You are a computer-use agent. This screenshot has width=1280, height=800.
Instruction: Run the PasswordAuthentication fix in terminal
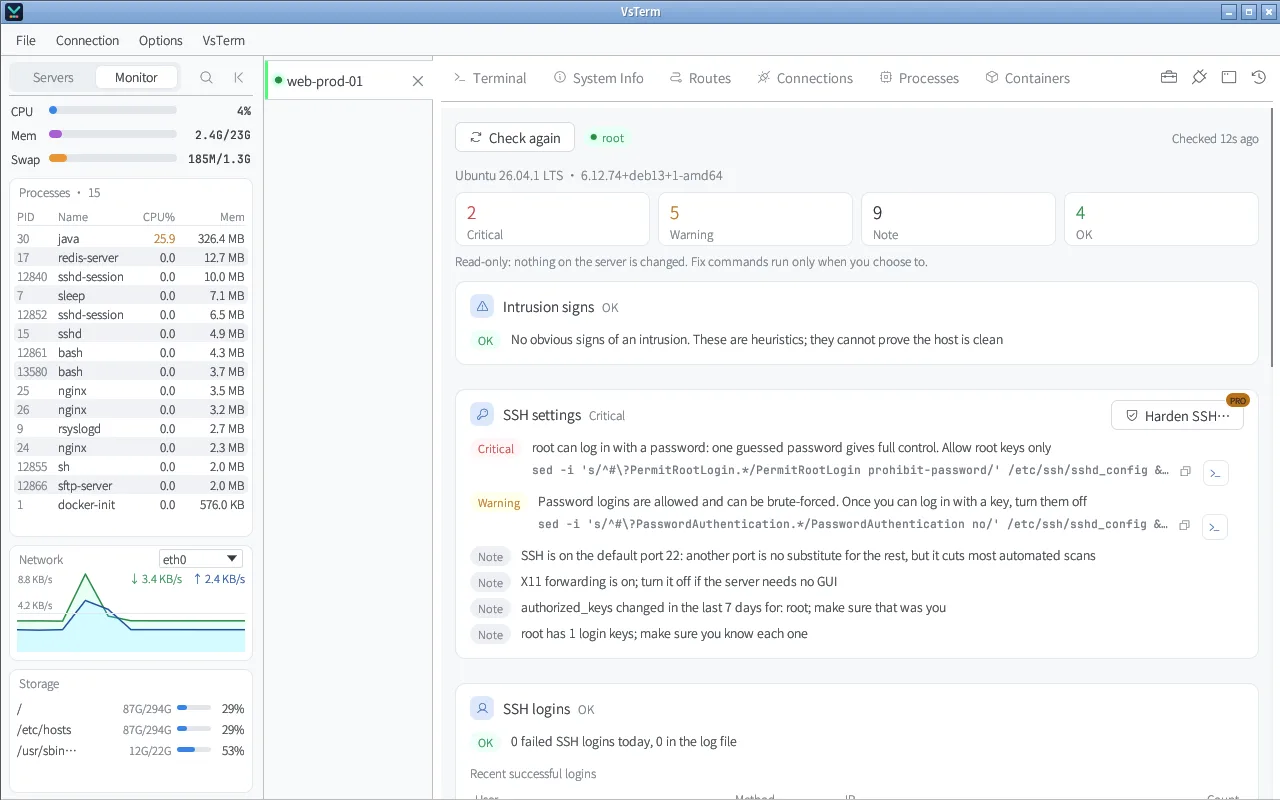coord(1215,527)
